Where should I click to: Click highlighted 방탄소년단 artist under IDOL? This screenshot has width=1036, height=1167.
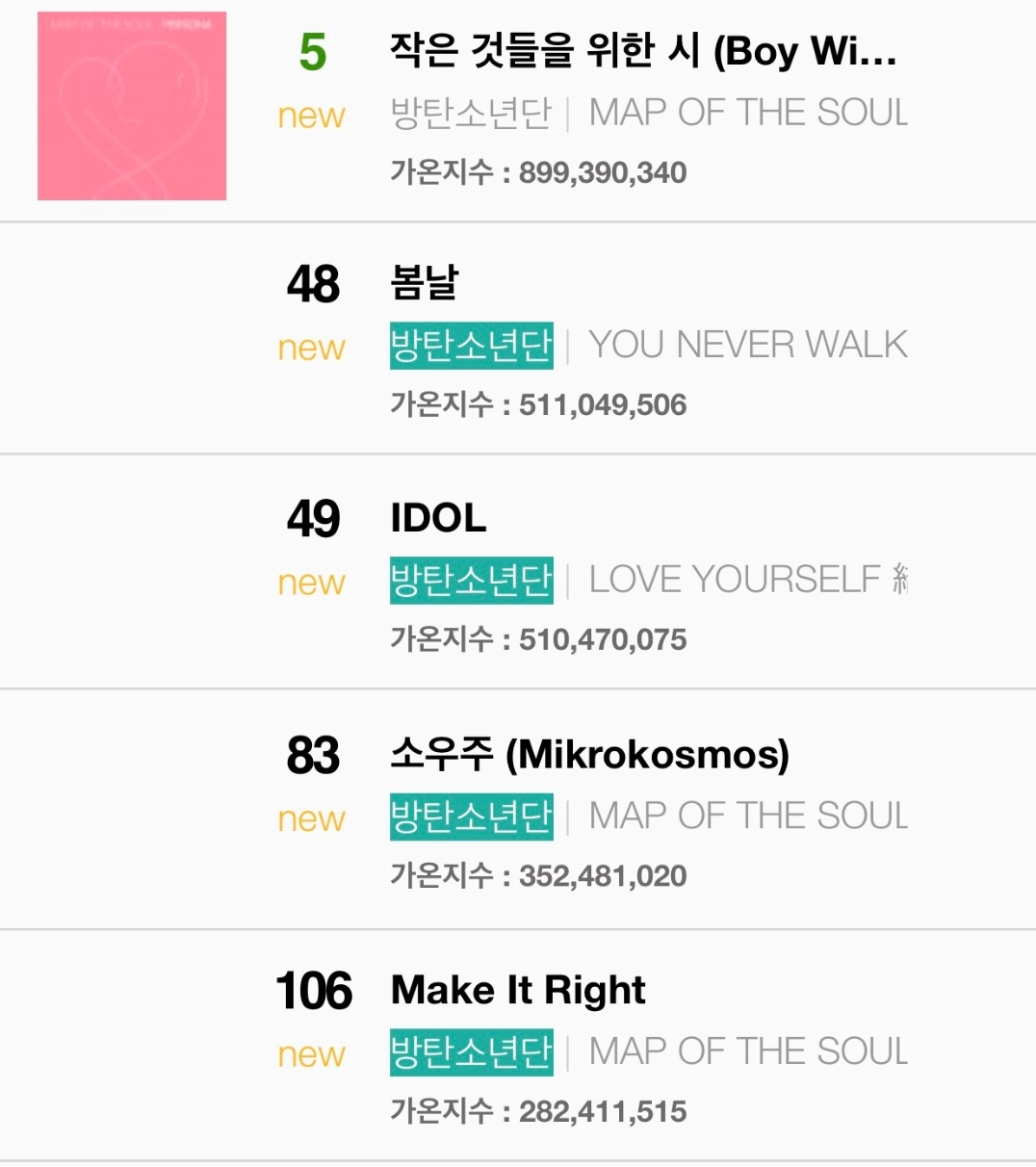[471, 581]
